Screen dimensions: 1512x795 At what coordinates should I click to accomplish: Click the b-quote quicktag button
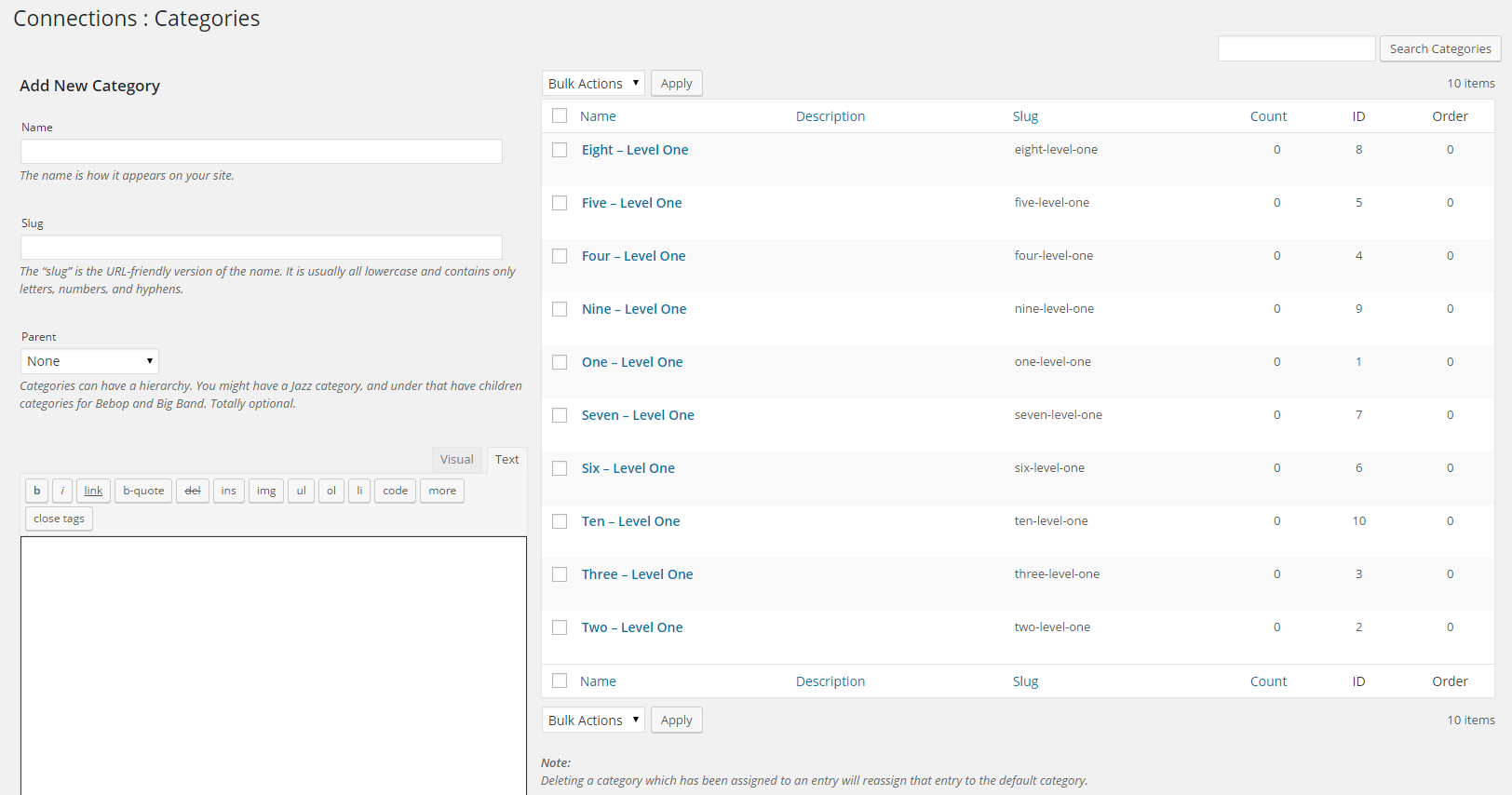(x=143, y=491)
